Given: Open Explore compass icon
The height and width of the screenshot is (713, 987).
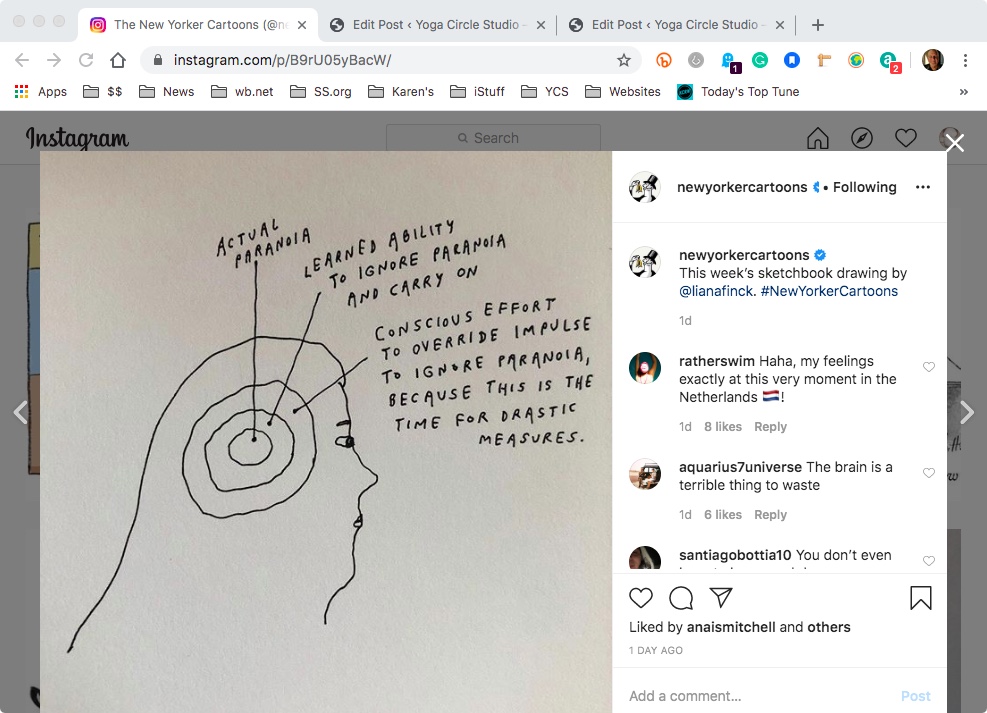Looking at the screenshot, I should pyautogui.click(x=862, y=138).
